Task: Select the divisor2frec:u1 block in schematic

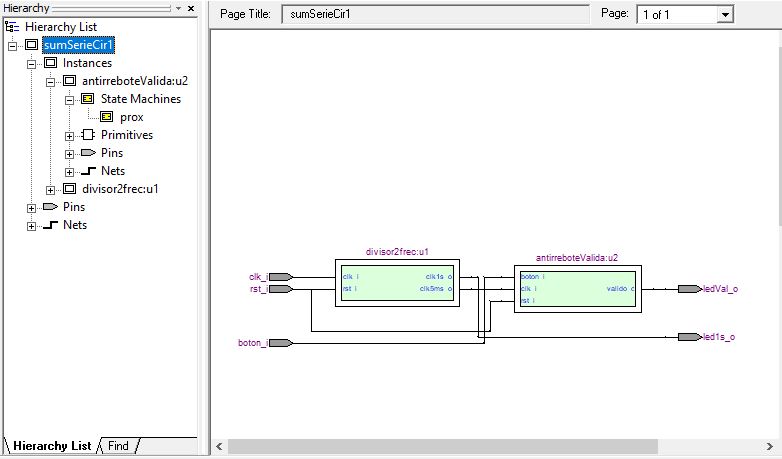Action: 396,282
